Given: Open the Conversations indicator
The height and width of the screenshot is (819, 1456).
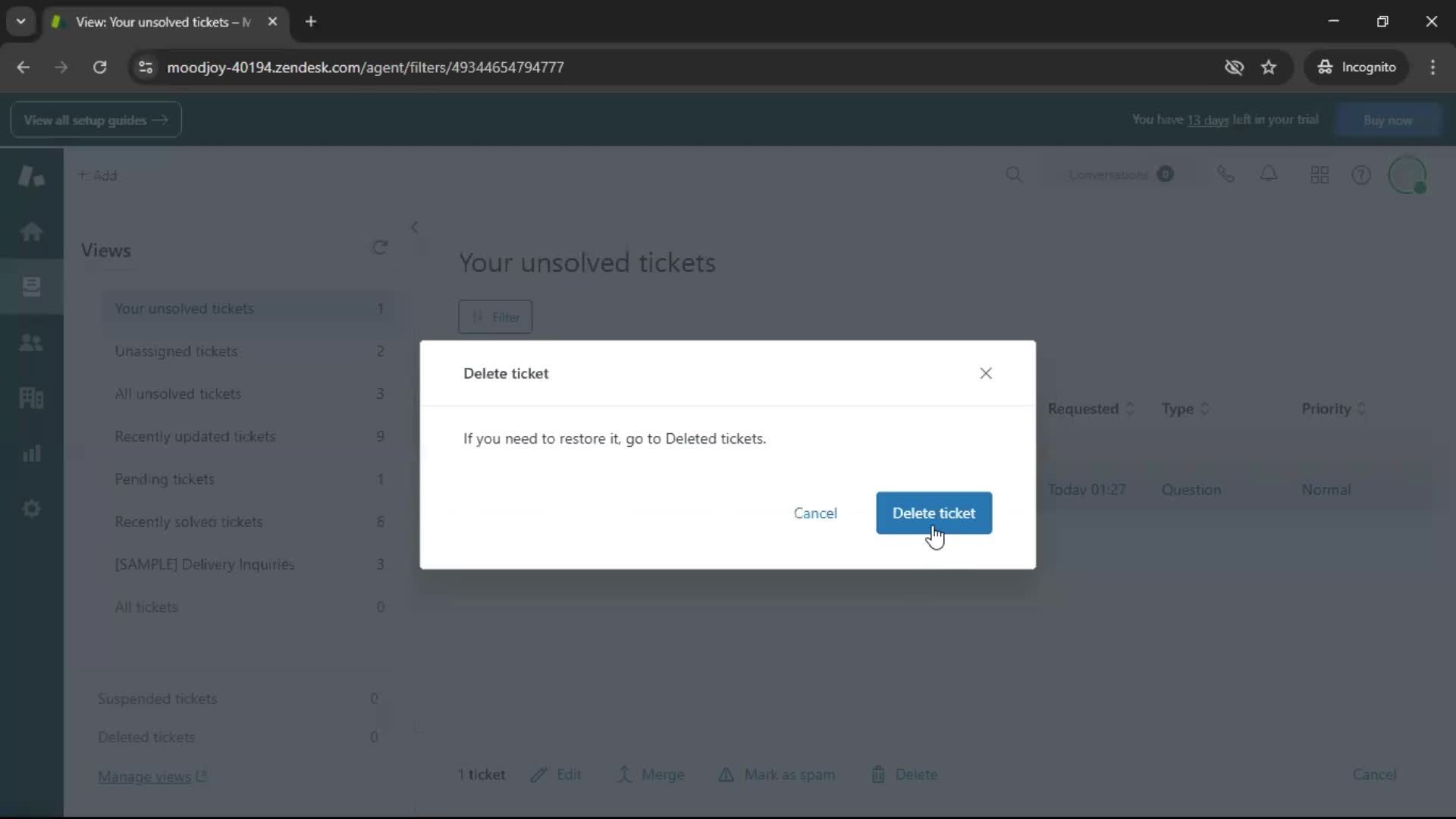Looking at the screenshot, I should (1121, 175).
